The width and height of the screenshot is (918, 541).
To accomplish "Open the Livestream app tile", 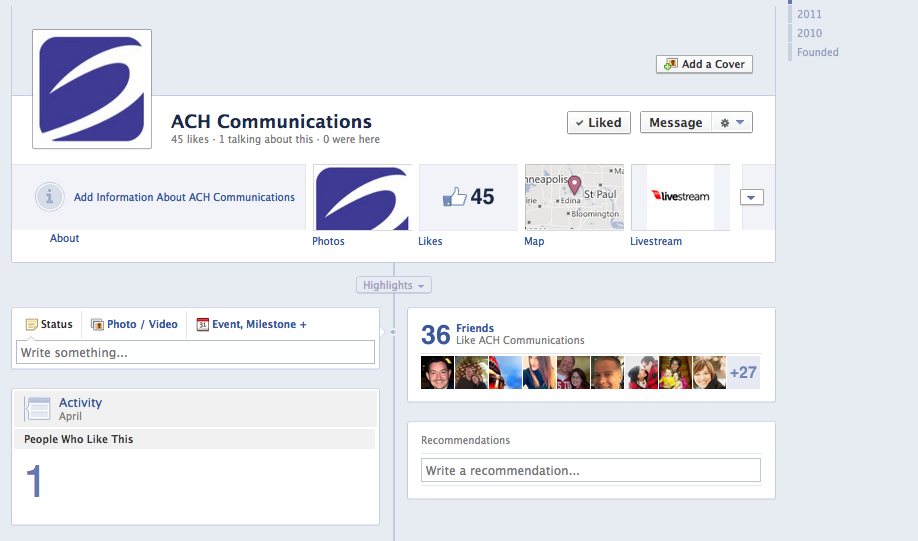I will (680, 197).
